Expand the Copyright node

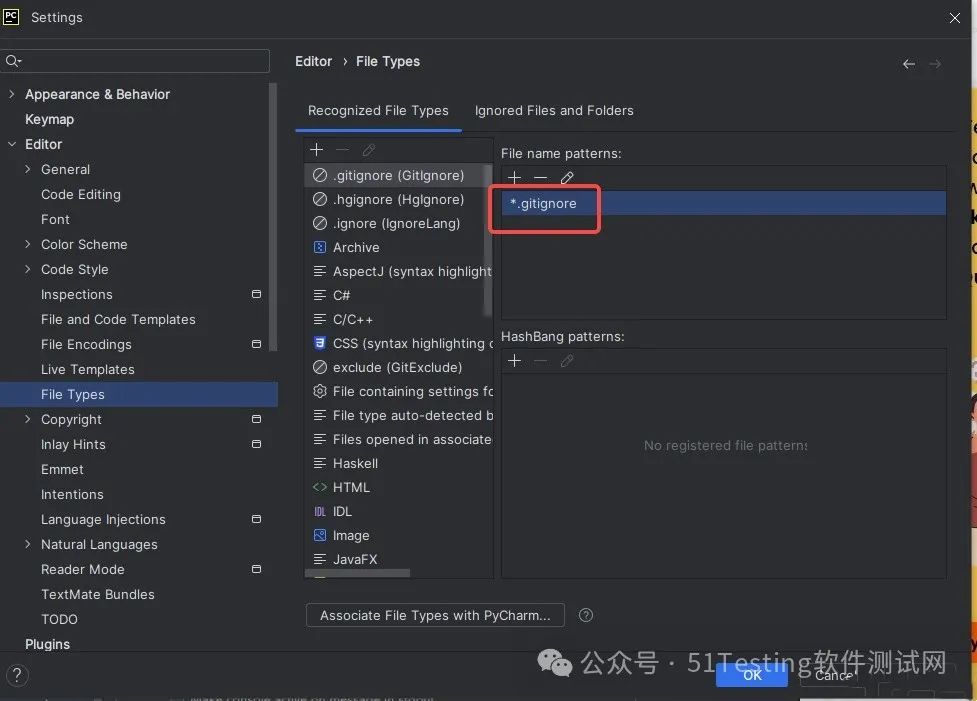(x=27, y=419)
